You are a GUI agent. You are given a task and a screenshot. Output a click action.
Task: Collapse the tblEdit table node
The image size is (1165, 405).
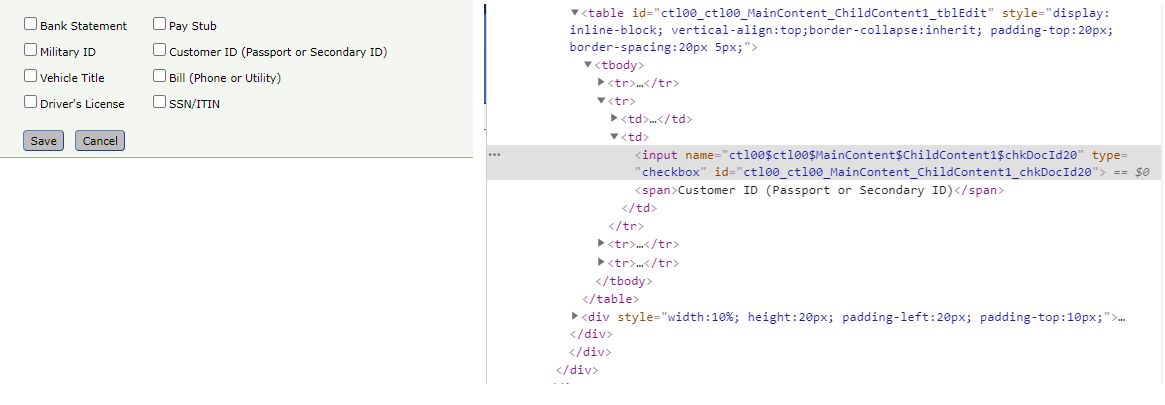click(574, 13)
